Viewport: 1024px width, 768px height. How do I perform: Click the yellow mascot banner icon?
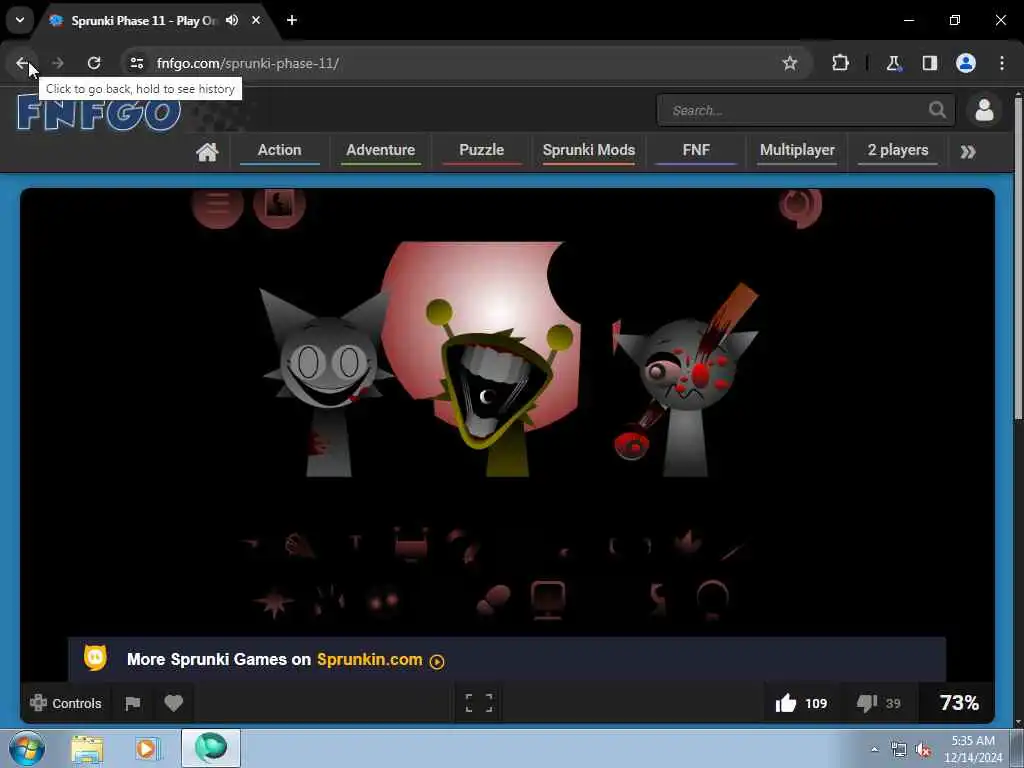click(x=95, y=658)
